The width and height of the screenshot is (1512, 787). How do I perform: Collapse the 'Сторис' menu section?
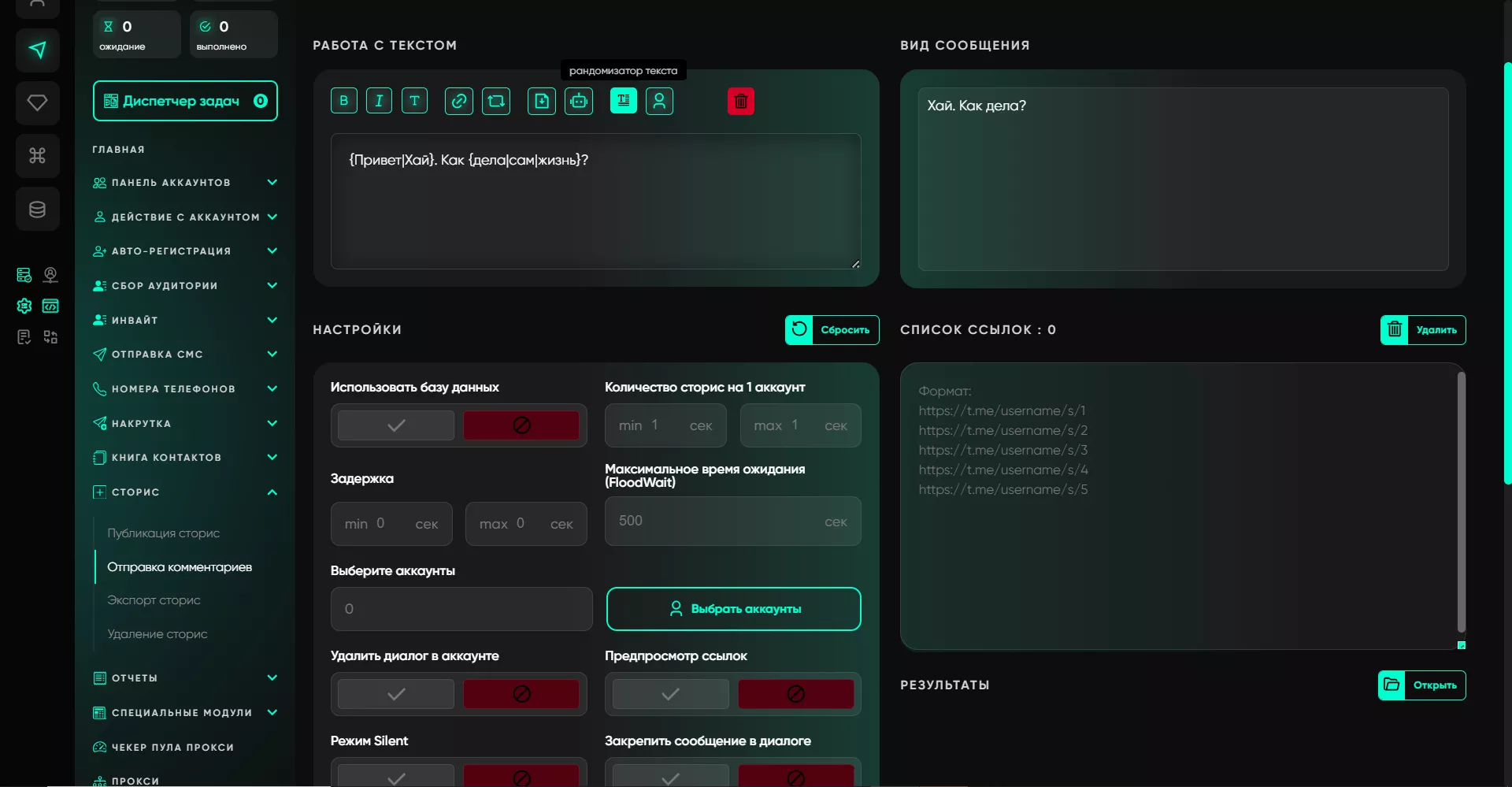click(185, 492)
